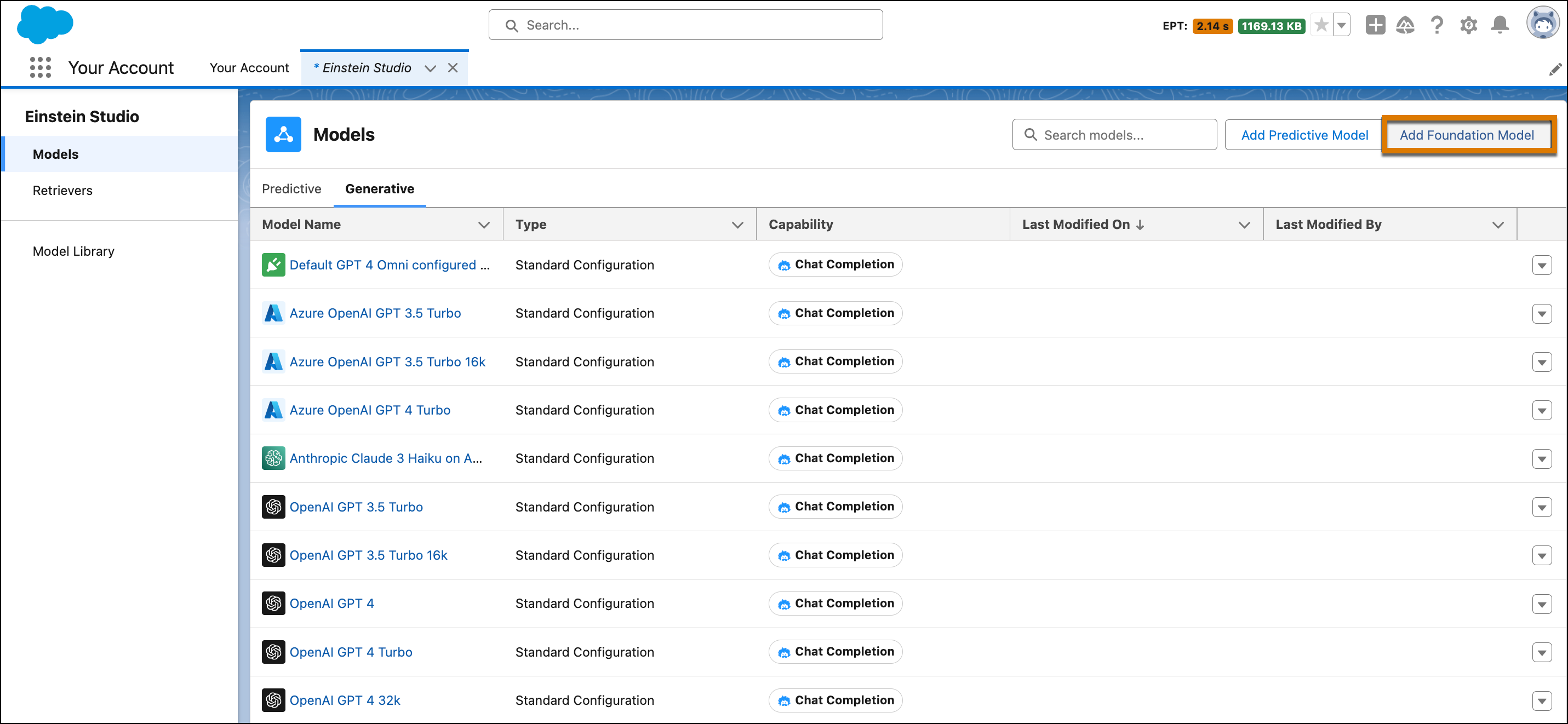Click the Chat Completion badge for OpenAI GPT 4
1568x724 pixels.
[835, 603]
